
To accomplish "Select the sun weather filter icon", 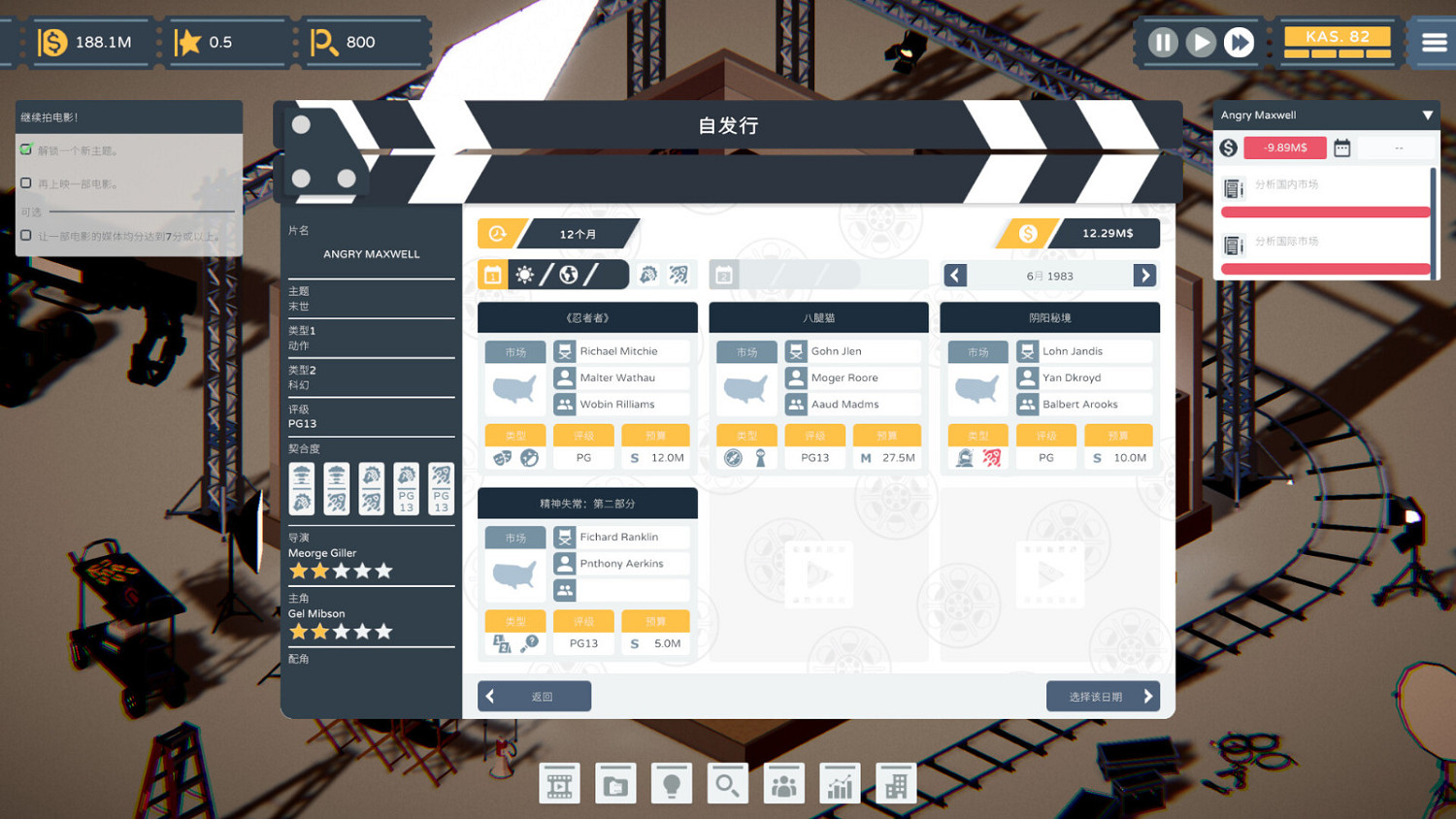I will pyautogui.click(x=525, y=275).
